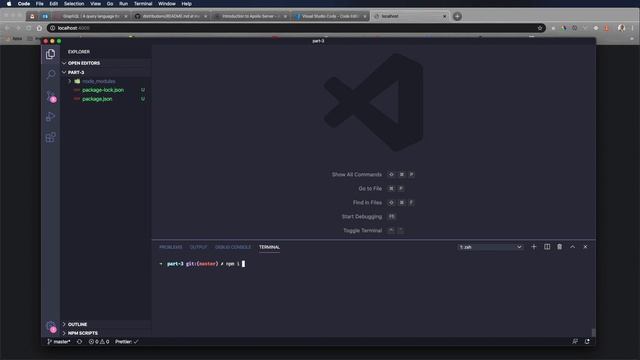Open errors and warnings count in status bar
This screenshot has height=360, width=640.
pos(99,342)
